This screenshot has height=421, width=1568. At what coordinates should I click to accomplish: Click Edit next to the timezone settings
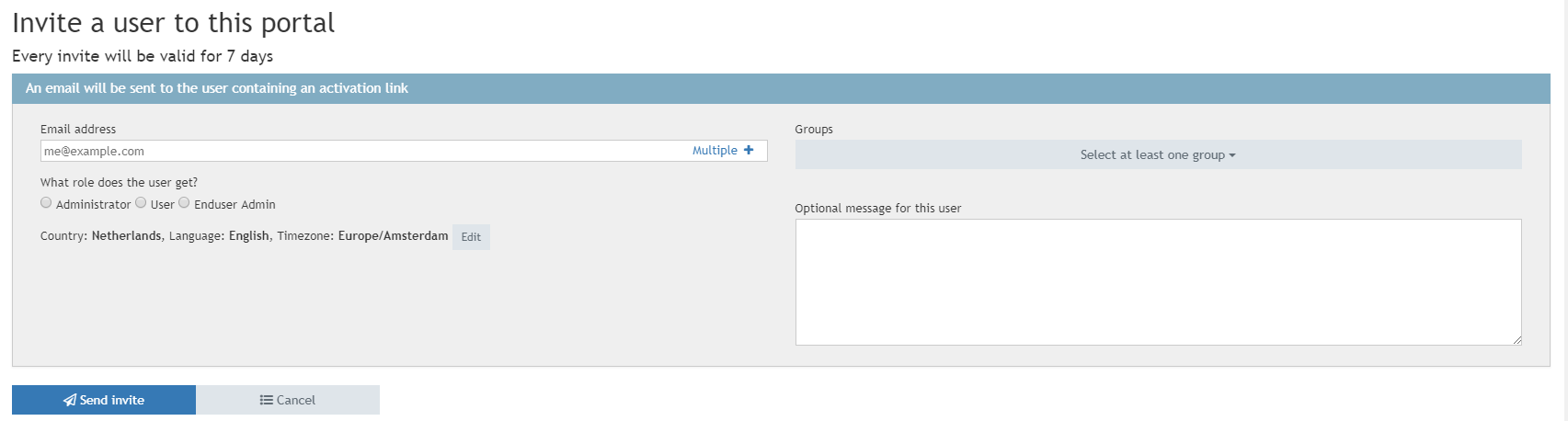471,237
